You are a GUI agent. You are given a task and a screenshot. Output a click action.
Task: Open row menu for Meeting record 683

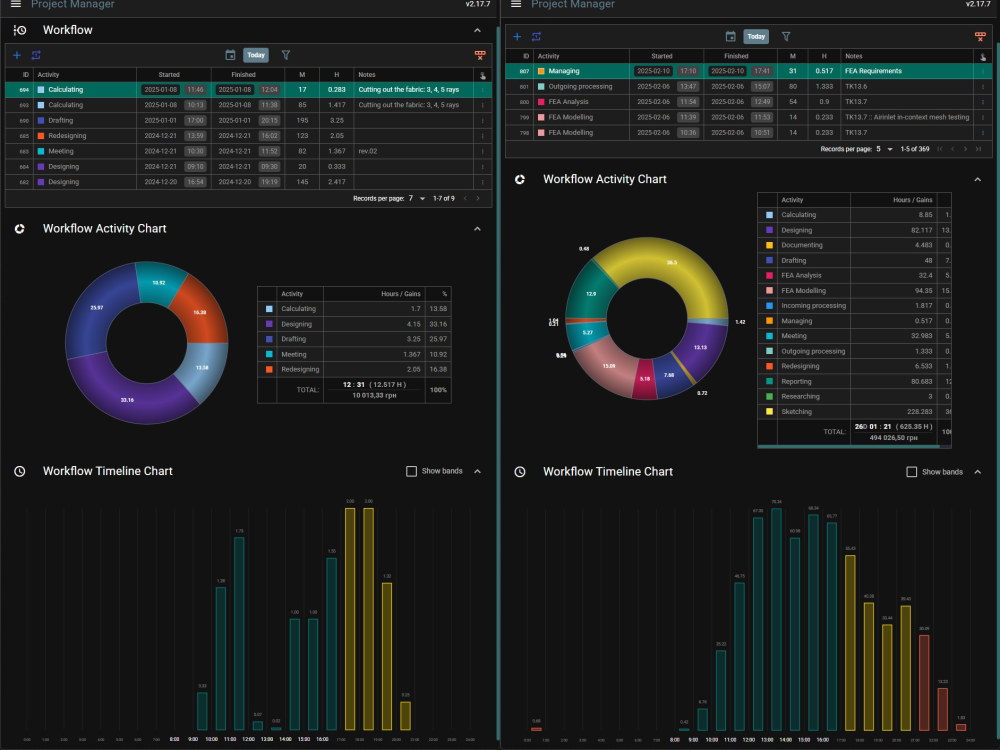483,152
